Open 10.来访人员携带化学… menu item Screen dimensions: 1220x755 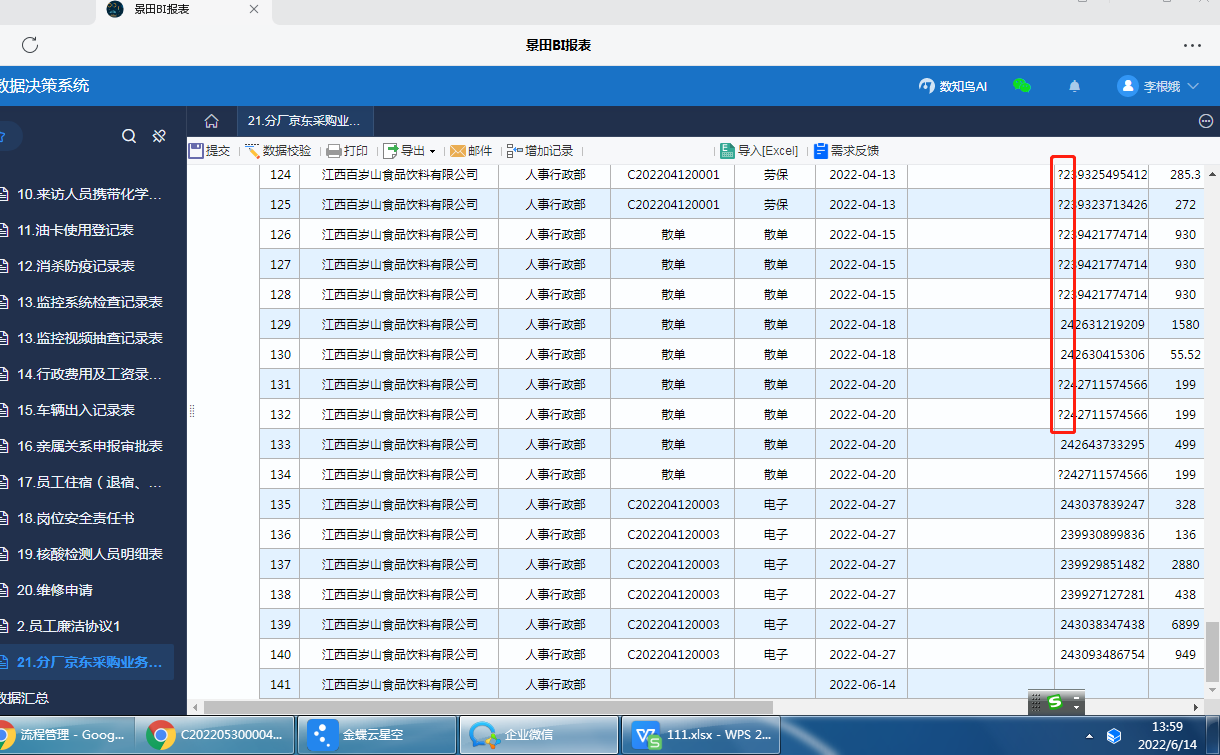(x=87, y=194)
